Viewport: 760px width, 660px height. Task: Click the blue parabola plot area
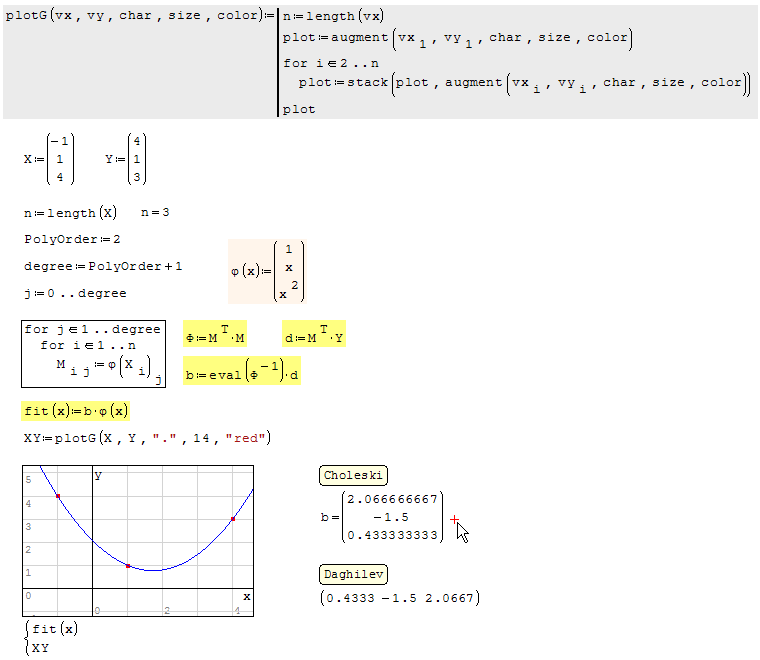[138, 540]
